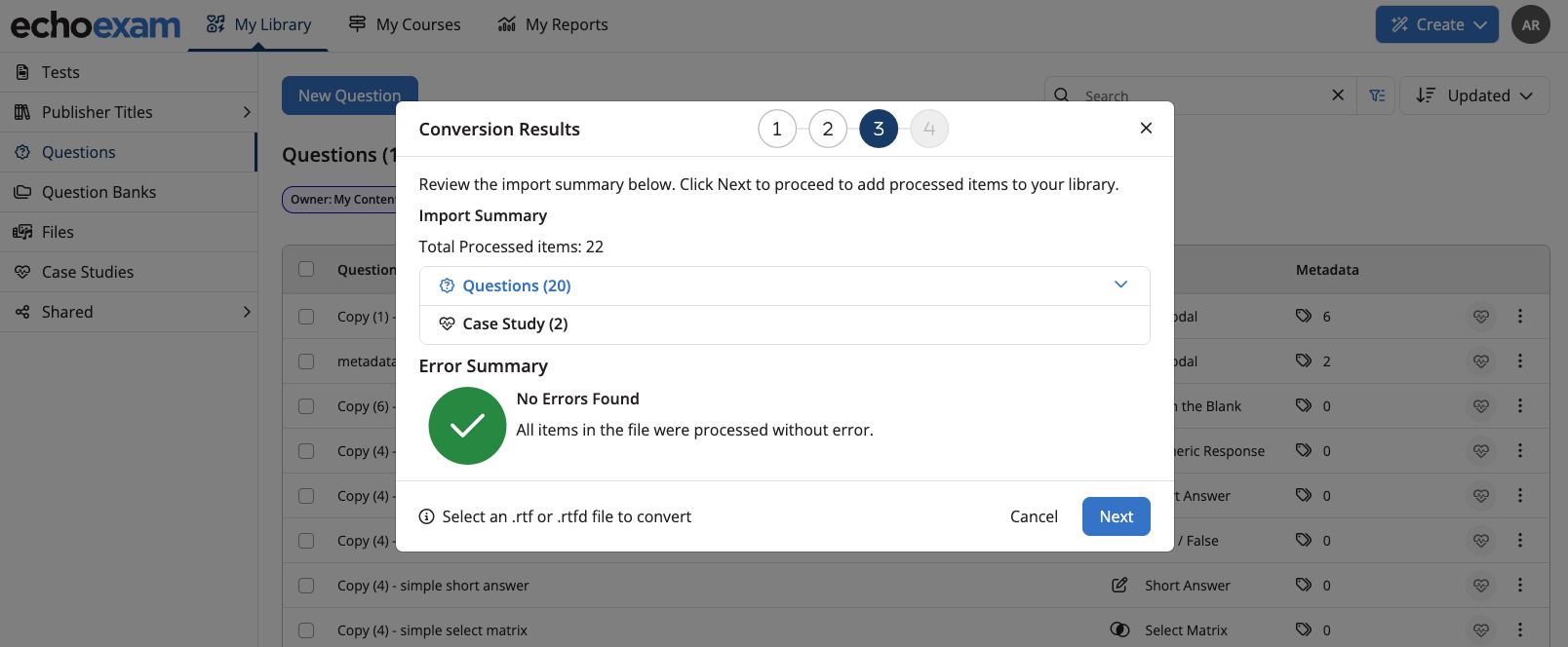Image resolution: width=1568 pixels, height=647 pixels.
Task: Check the Copy (6) row checkbox
Action: [x=306, y=406]
